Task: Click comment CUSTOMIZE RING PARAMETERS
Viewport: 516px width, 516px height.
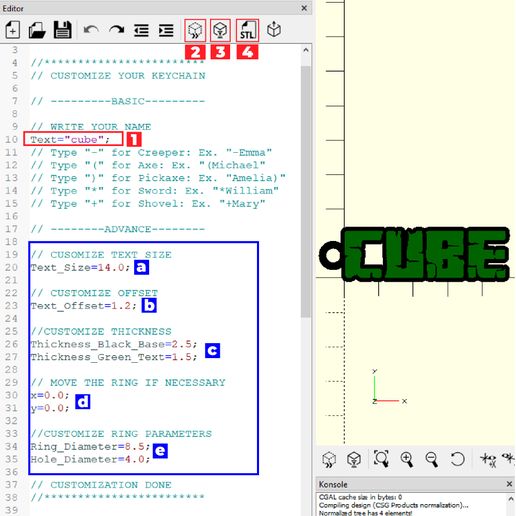Action: click(x=121, y=434)
